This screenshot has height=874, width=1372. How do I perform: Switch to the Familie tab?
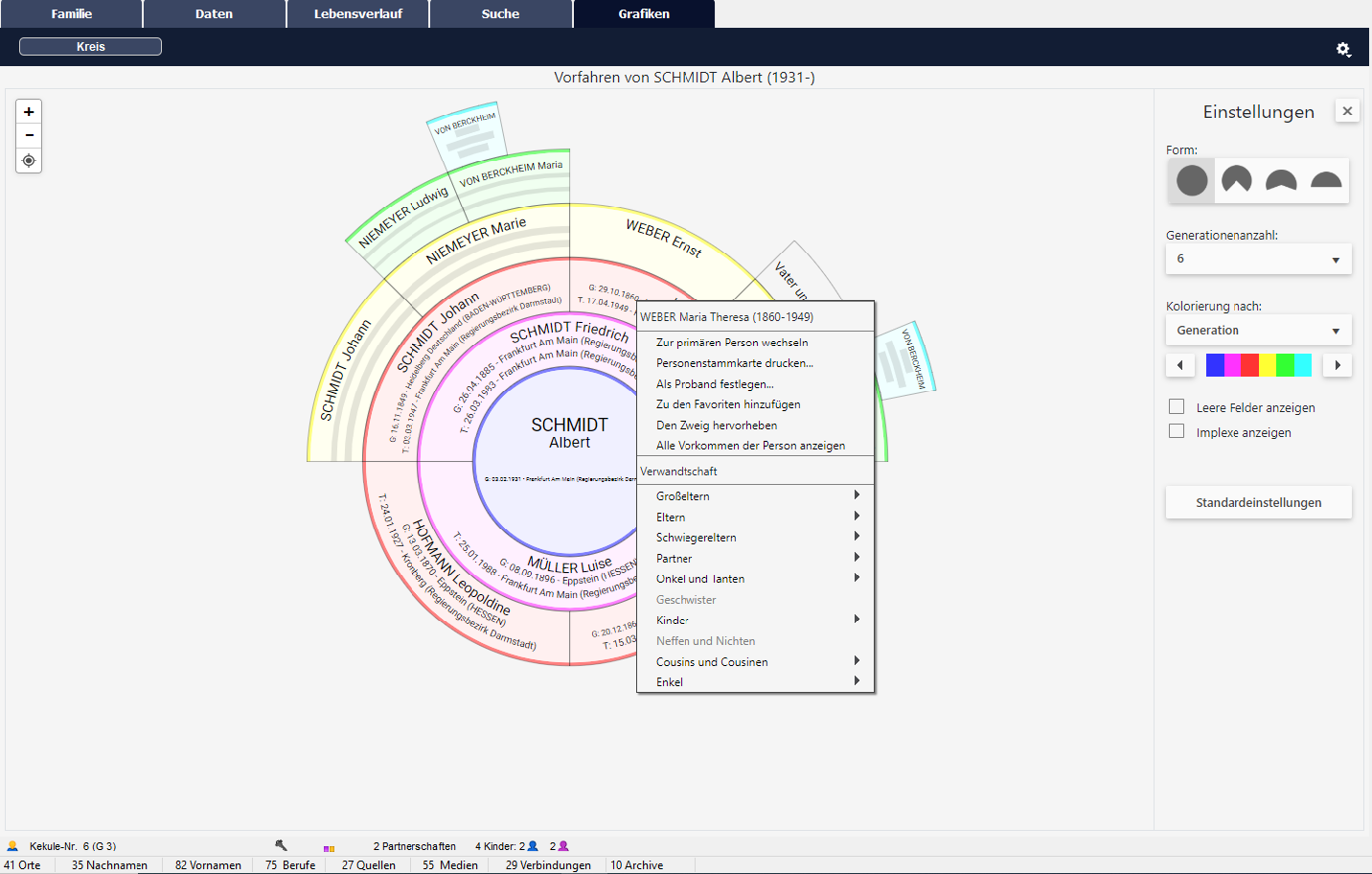(71, 13)
